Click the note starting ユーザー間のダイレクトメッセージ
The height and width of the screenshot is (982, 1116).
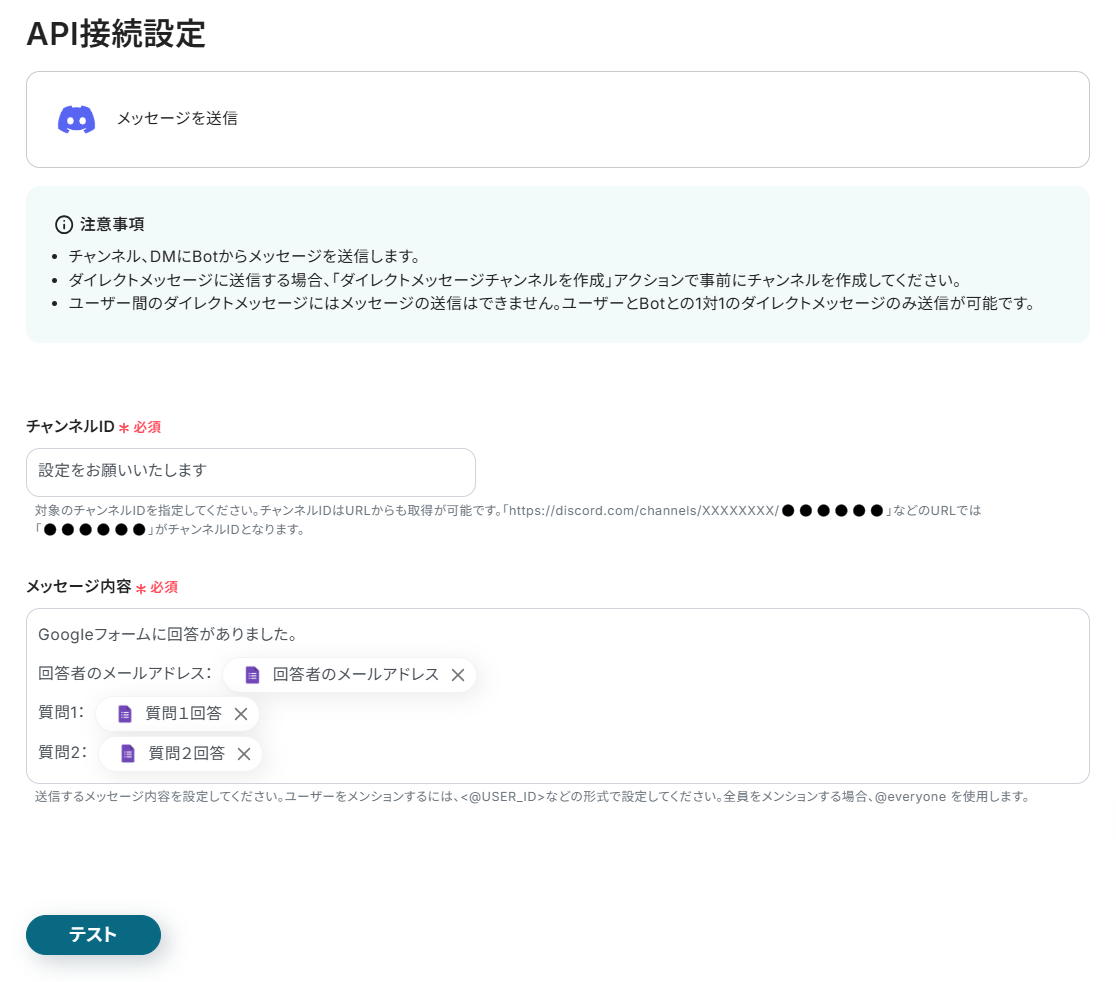click(552, 304)
